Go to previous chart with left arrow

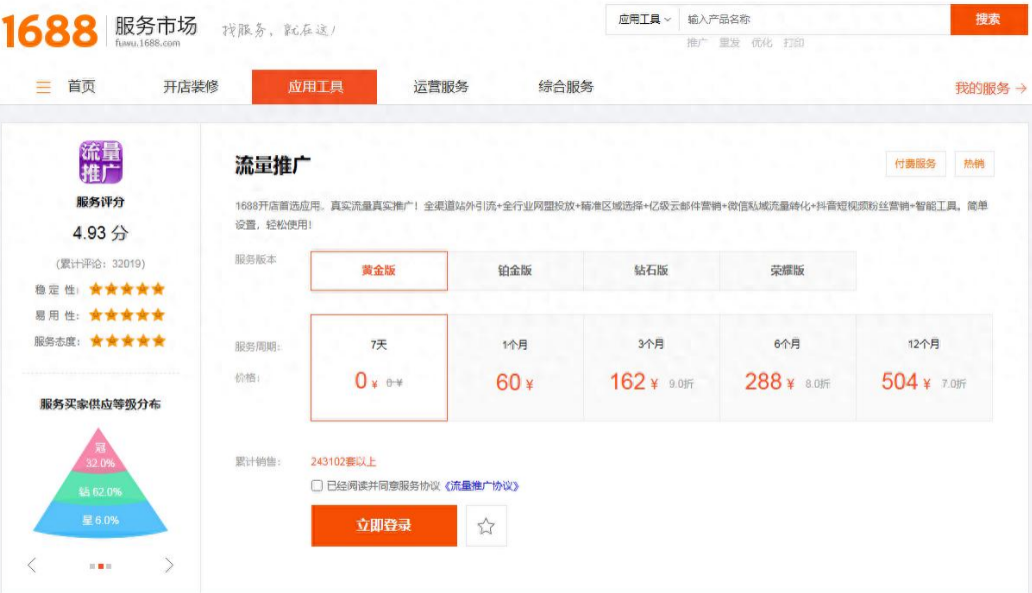click(x=32, y=565)
